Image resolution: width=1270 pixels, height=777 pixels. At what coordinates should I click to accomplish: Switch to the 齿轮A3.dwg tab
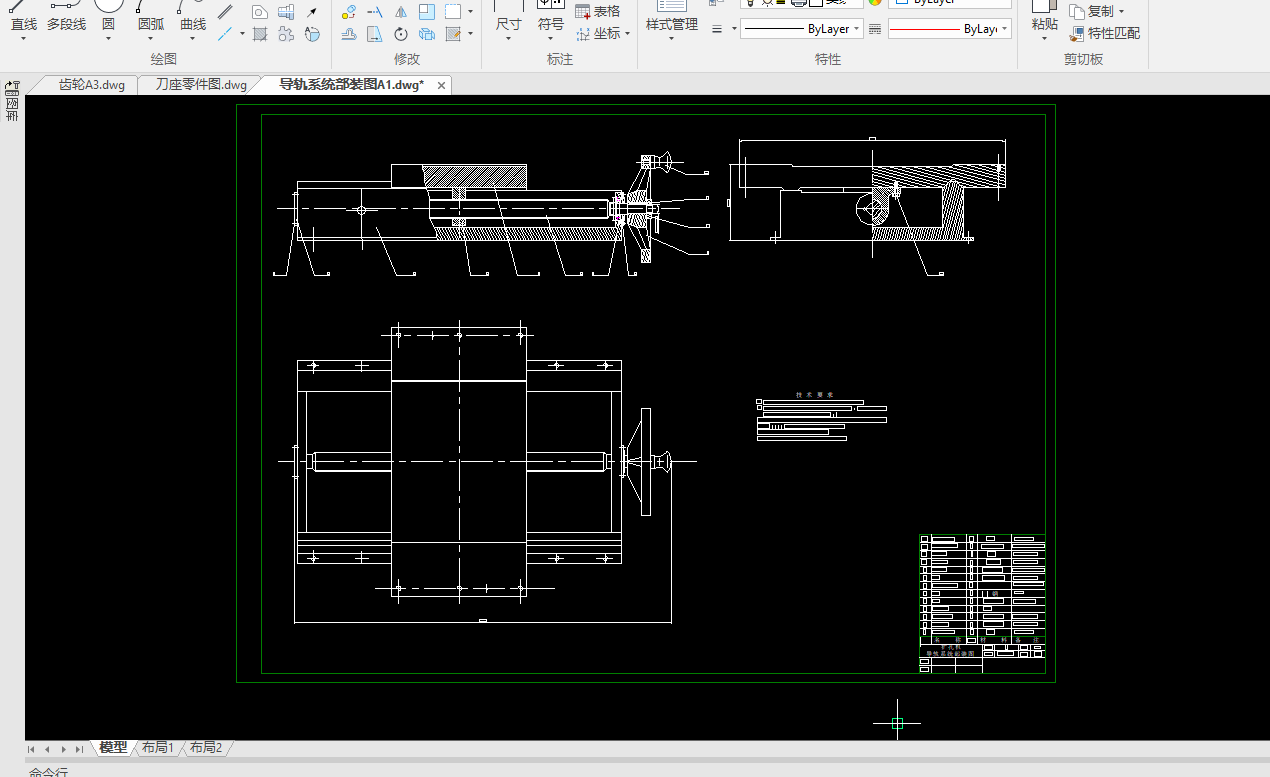[x=91, y=85]
